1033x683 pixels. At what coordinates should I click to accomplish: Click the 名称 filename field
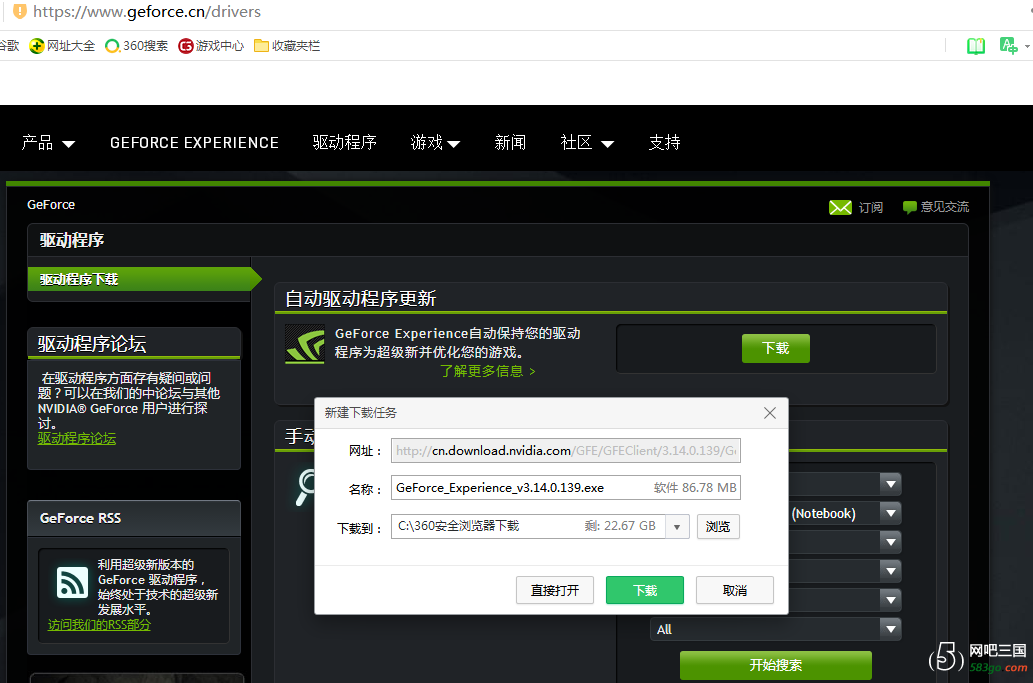click(x=566, y=488)
